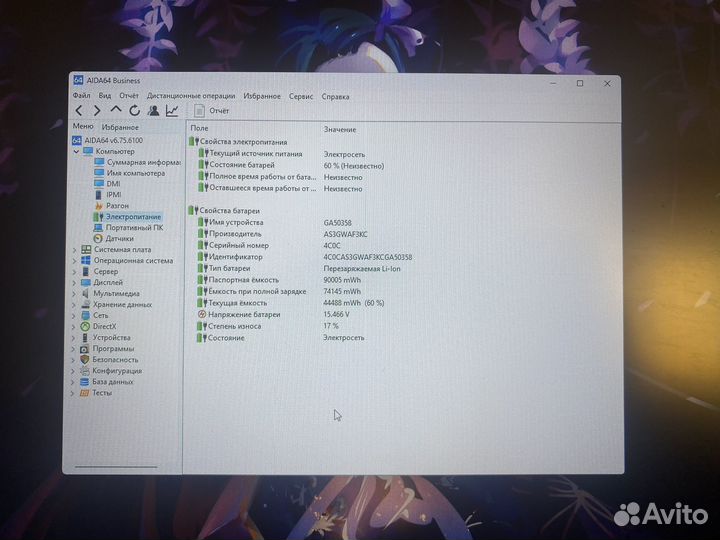Expand the Хранение данных node
Viewport: 720px width, 540px height.
74,305
